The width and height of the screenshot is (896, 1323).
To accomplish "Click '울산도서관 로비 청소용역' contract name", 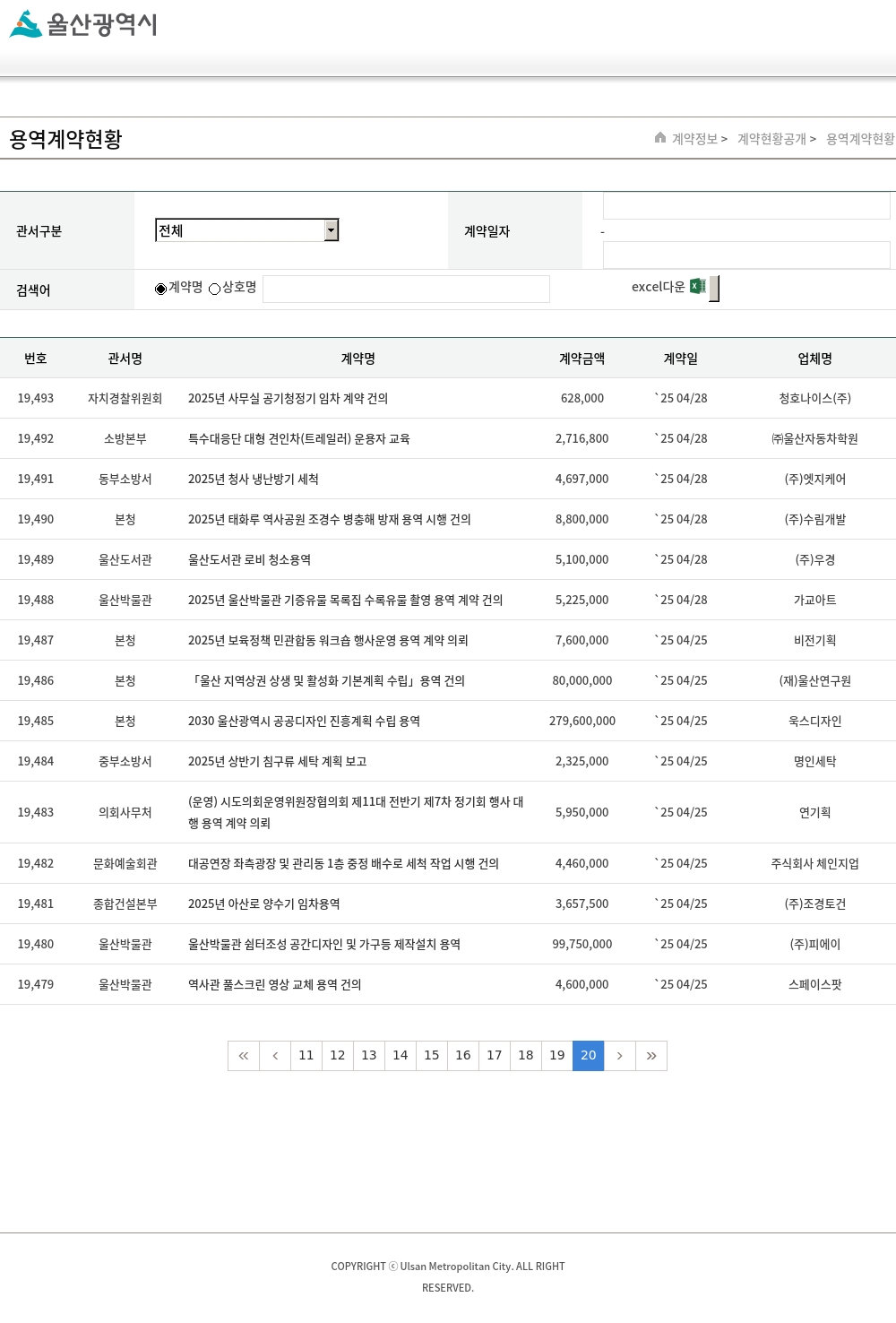I will pos(249,560).
